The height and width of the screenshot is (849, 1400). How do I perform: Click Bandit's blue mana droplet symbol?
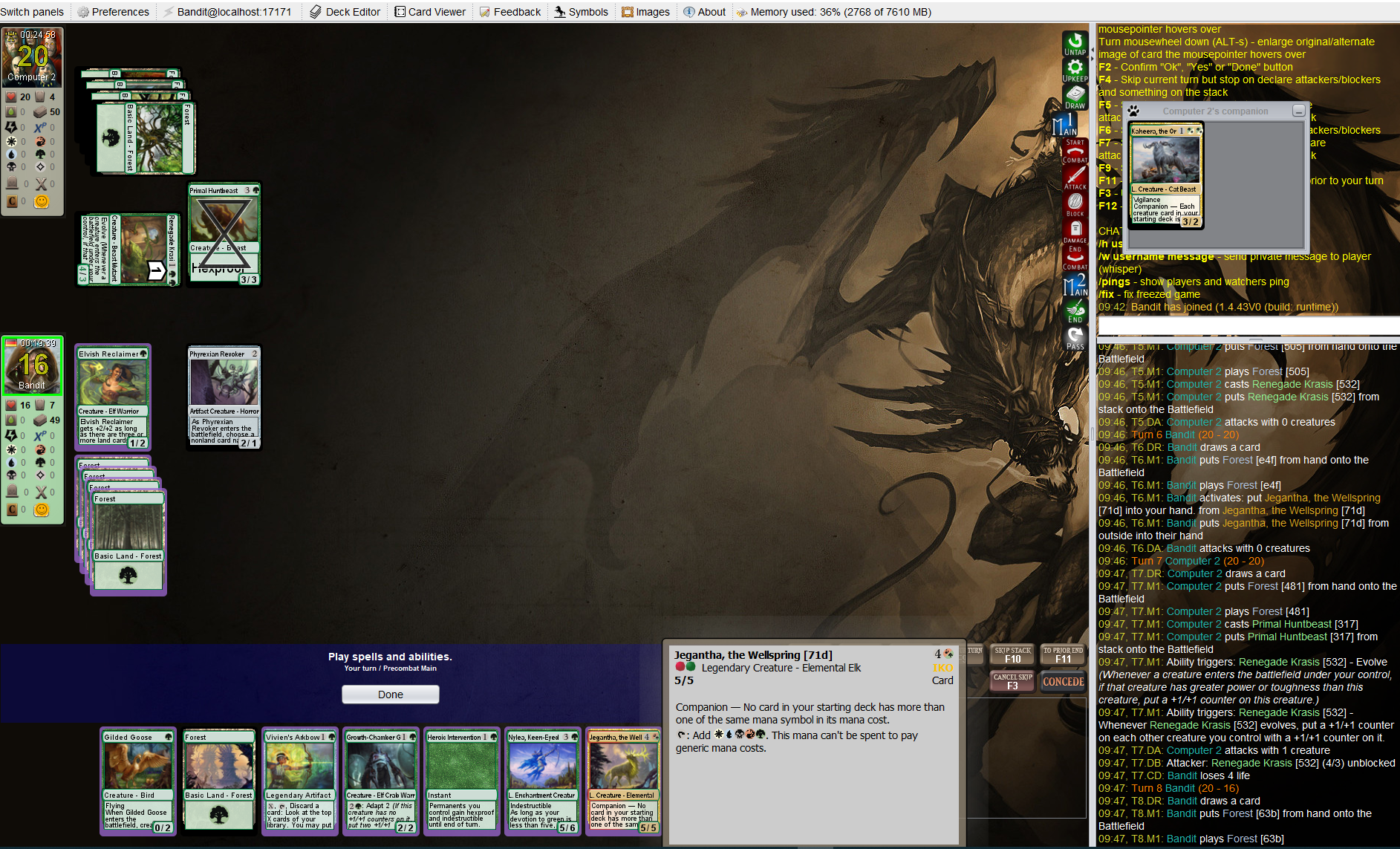coord(11,462)
